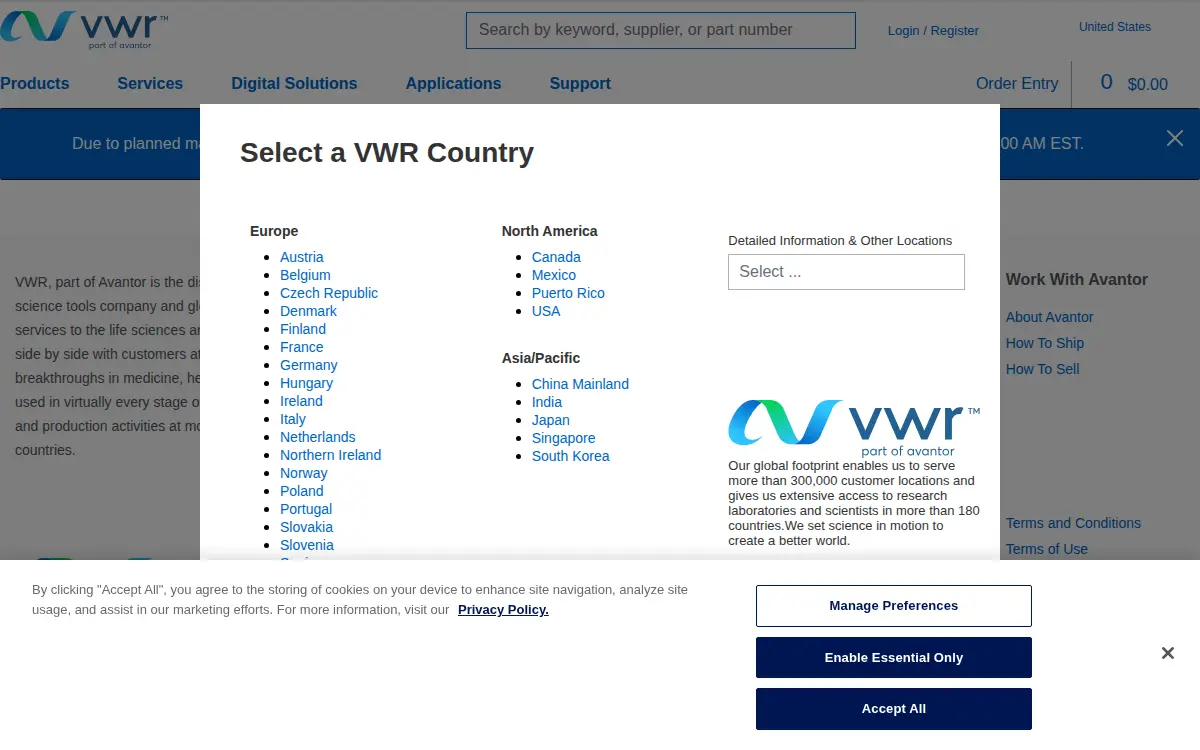Go to Order Entry
This screenshot has height=750, width=1200.
click(x=1017, y=84)
